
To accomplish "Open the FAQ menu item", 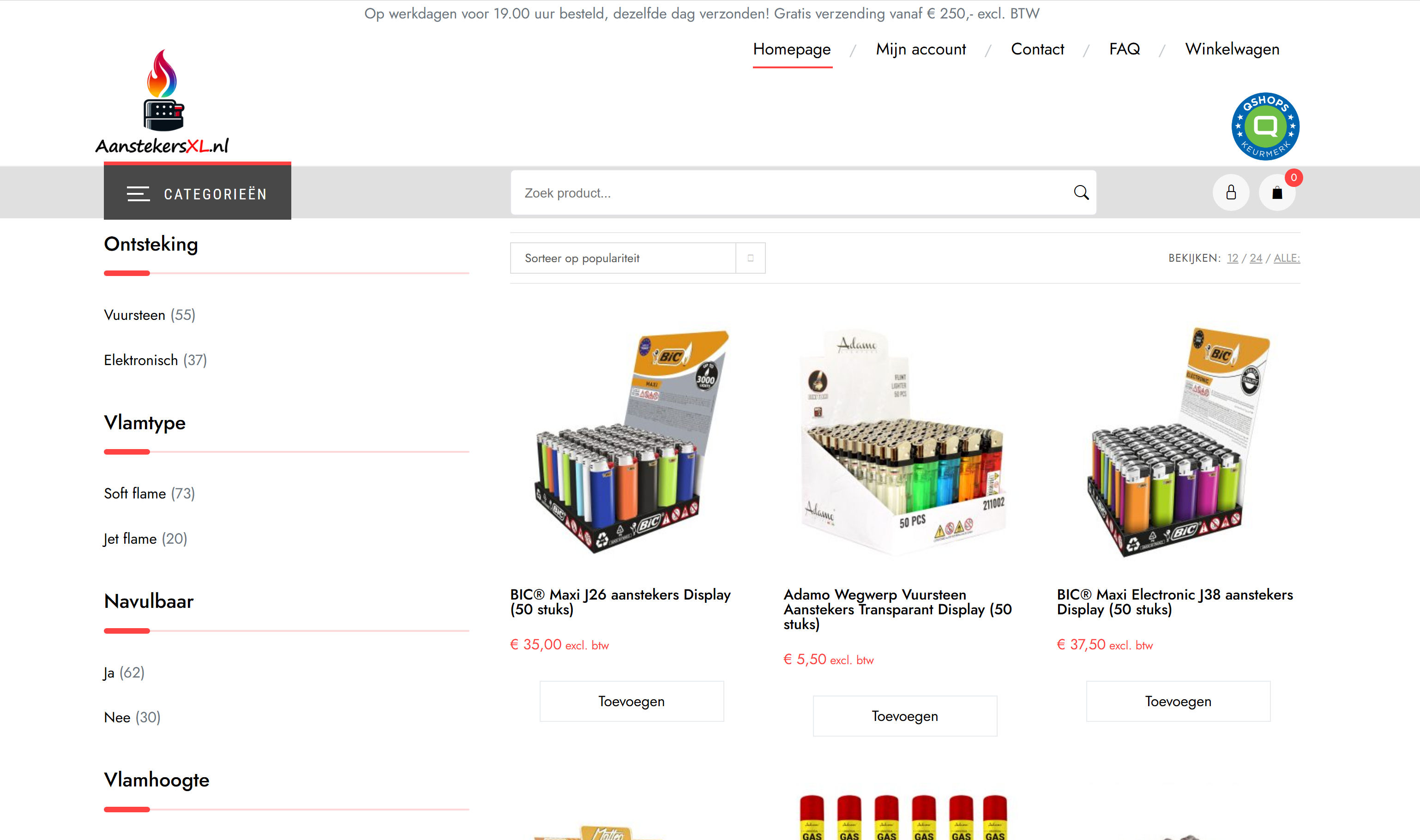I will (1125, 49).
